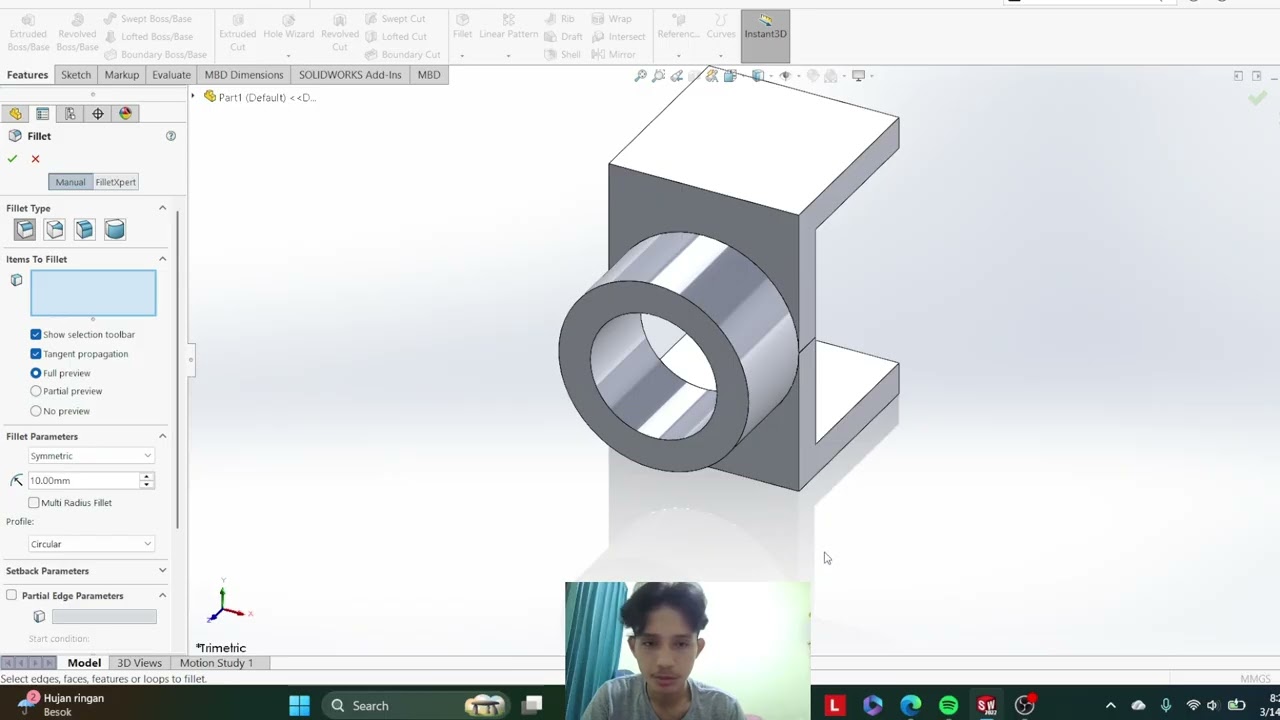1280x720 pixels.
Task: Enable Multi Radius Fillet checkbox
Action: pyautogui.click(x=34, y=503)
